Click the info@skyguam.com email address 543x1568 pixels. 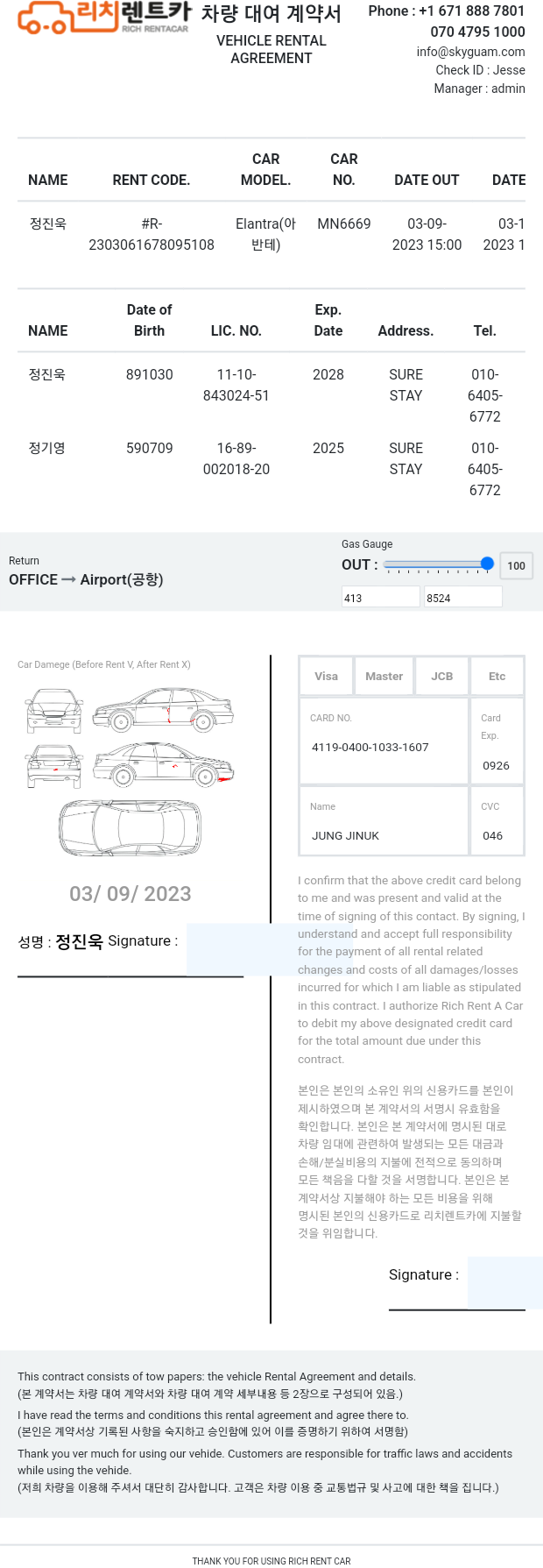pos(471,52)
